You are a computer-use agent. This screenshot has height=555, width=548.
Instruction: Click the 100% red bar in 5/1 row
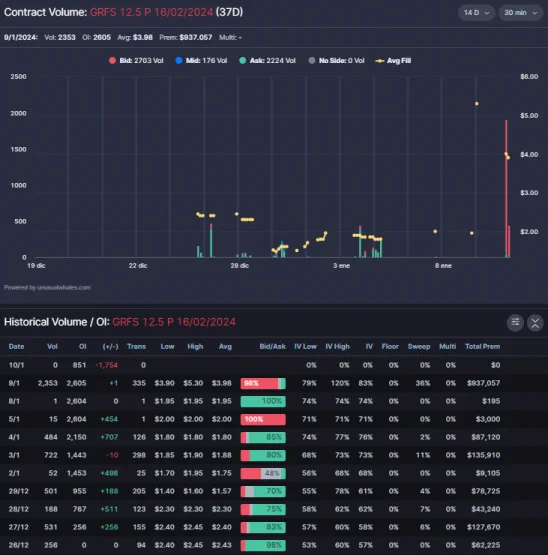point(263,419)
